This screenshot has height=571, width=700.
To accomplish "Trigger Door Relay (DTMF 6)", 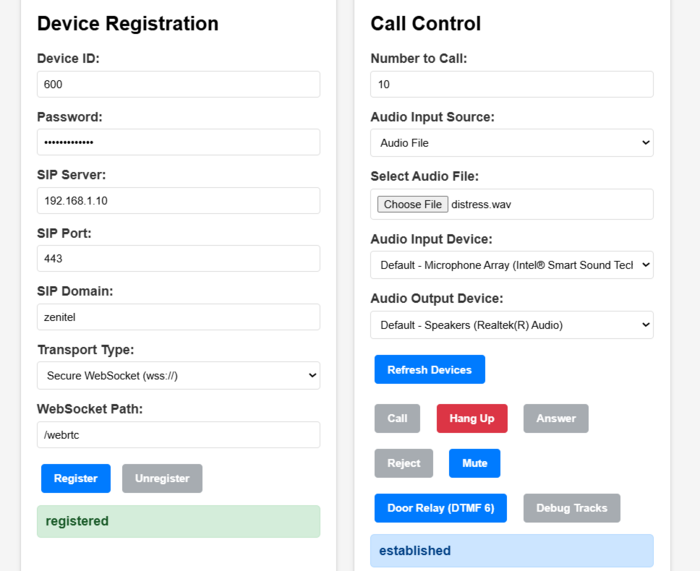I will coord(441,508).
